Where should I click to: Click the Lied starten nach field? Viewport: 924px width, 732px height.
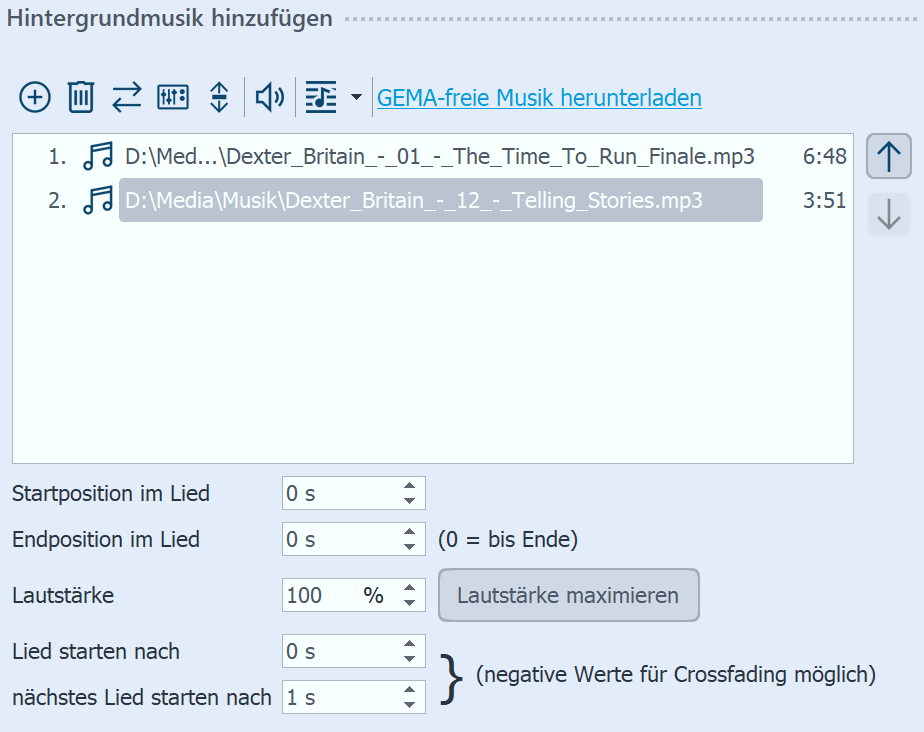pyautogui.click(x=340, y=652)
